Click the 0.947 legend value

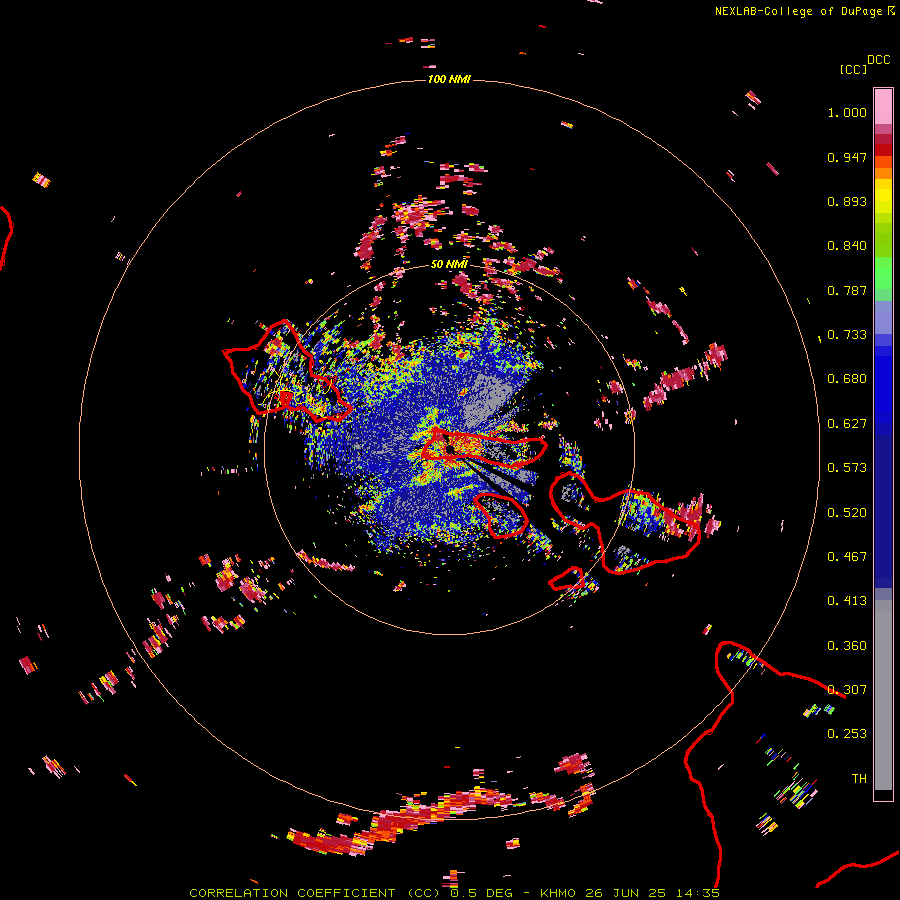click(847, 157)
